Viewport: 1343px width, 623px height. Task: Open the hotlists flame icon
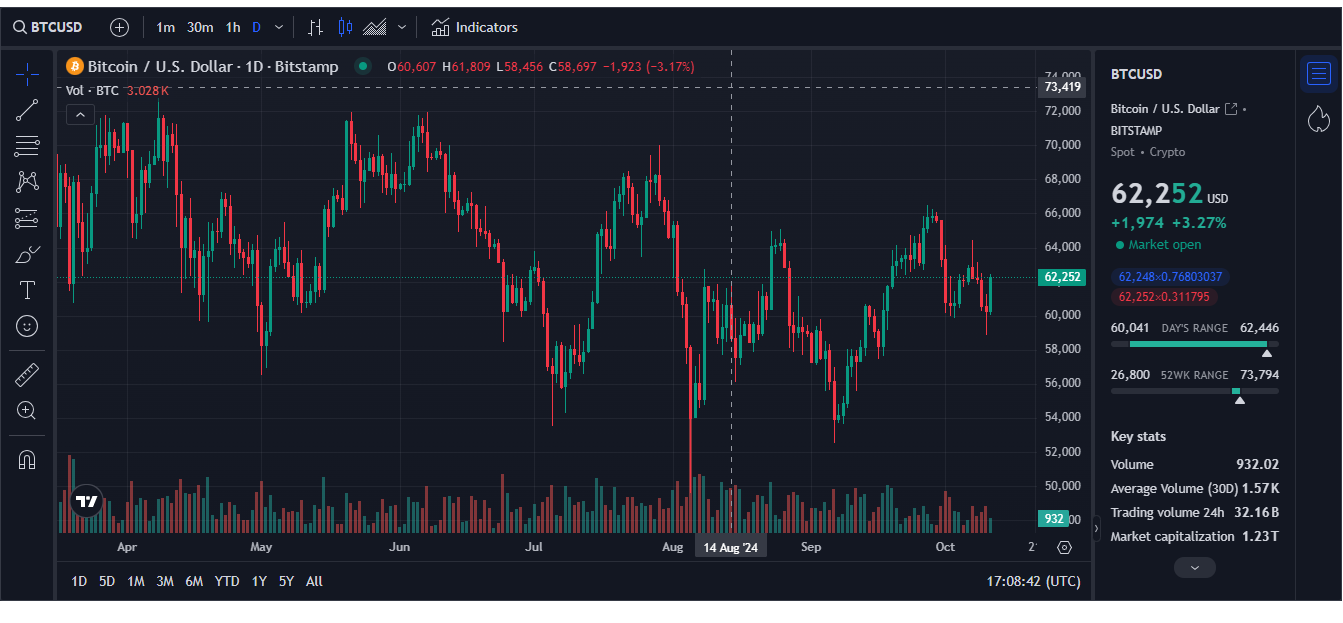1319,120
